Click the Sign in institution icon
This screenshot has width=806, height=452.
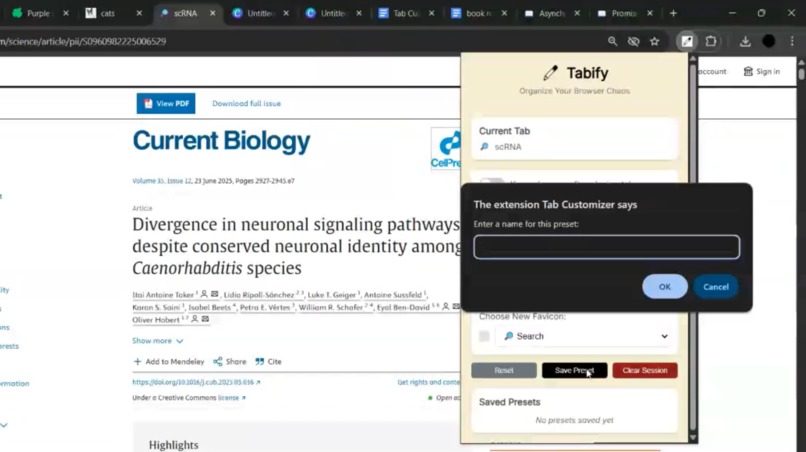pos(748,71)
